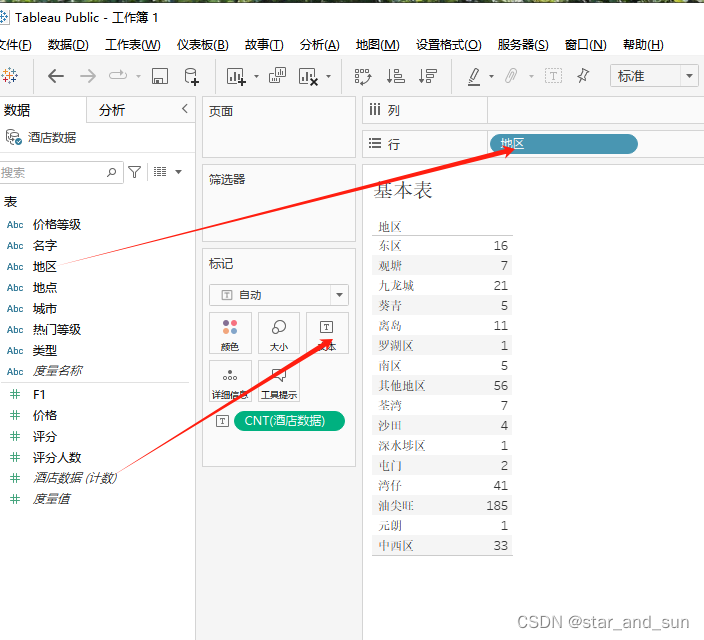Expand the new worksheet dropdown arrow
704x640 pixels.
coord(256,76)
